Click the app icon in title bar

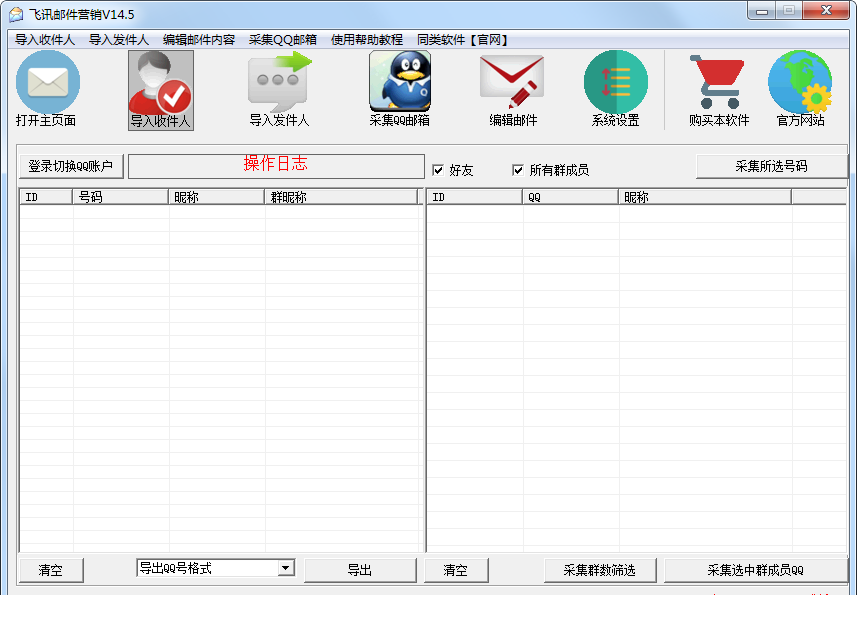click(16, 14)
